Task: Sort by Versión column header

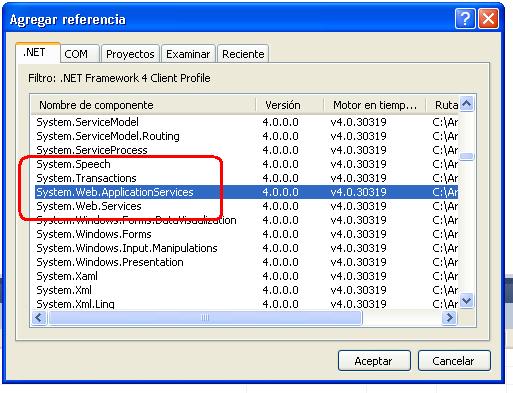Action: (x=289, y=105)
